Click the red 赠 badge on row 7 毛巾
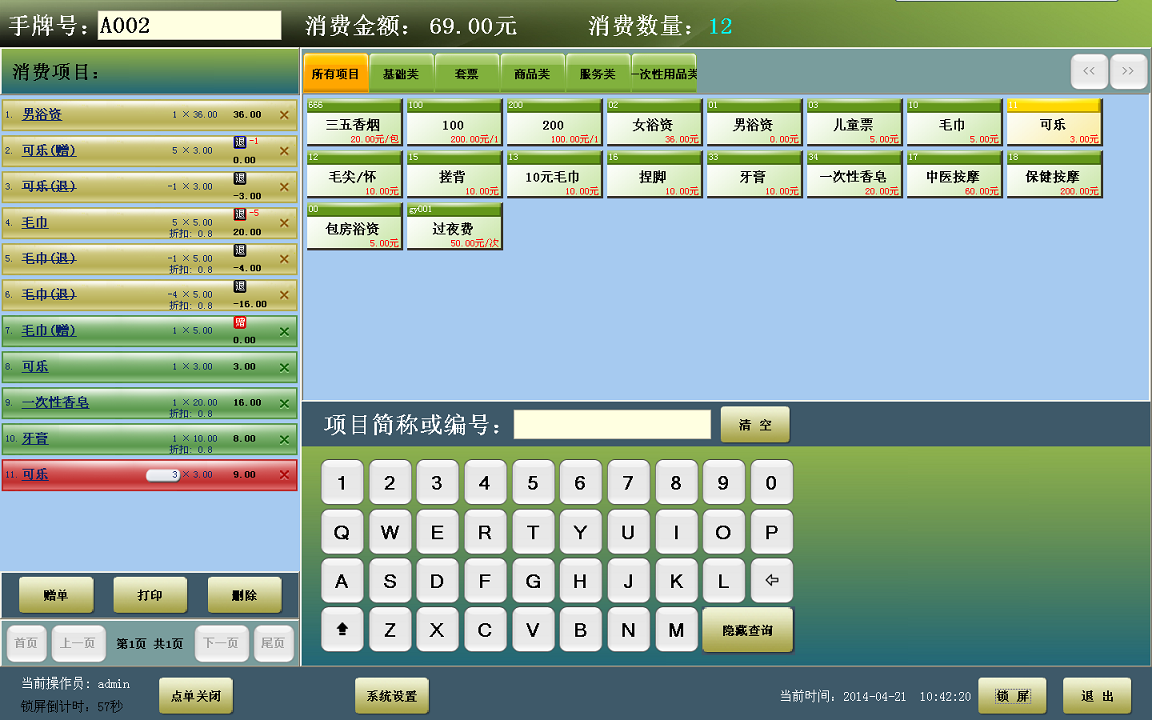This screenshot has height=720, width=1152. [240, 322]
